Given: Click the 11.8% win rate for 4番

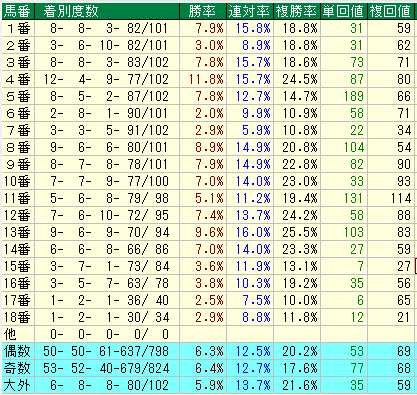Looking at the screenshot, I should coord(206,79).
